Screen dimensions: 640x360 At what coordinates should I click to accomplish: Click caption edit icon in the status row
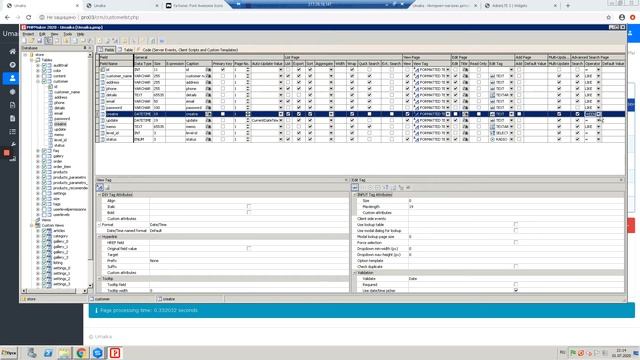click(209, 139)
